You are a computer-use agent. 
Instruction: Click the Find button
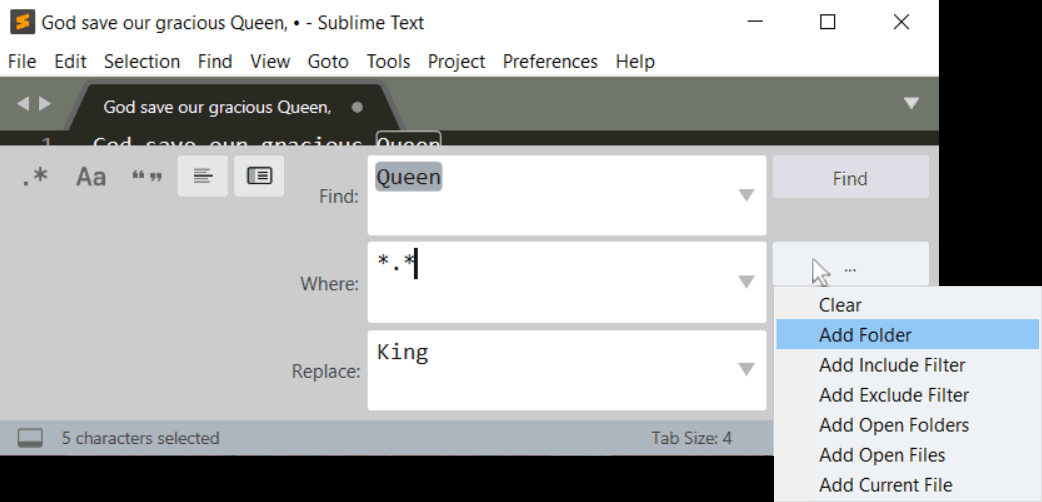point(851,177)
